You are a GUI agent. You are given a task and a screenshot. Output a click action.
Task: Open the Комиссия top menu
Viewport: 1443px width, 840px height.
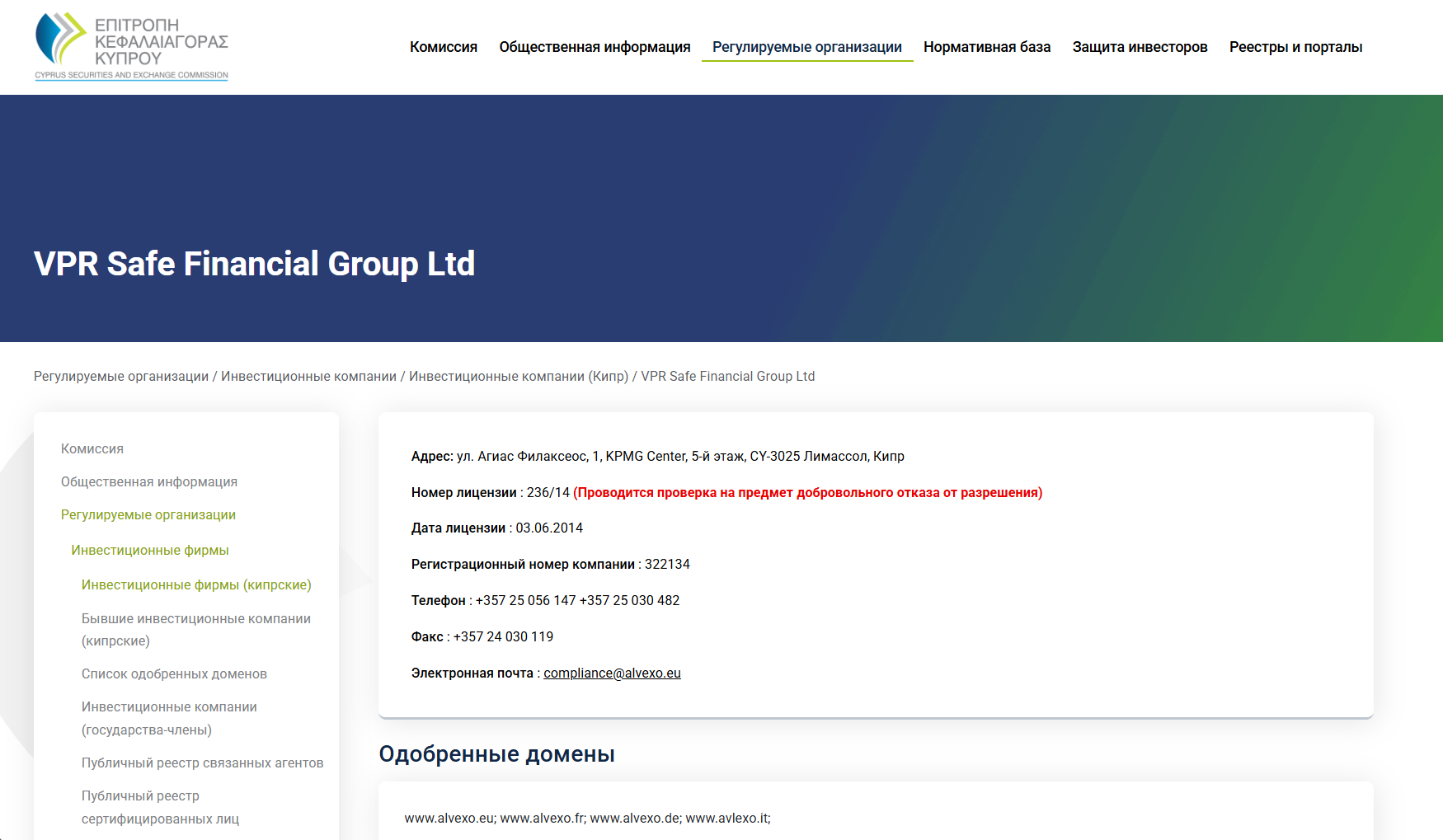tap(444, 47)
